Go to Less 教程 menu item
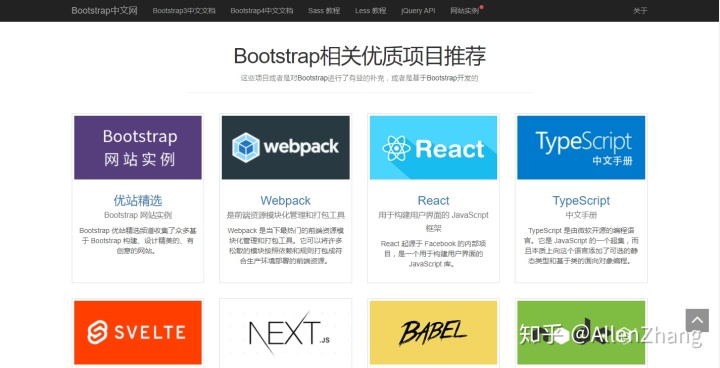Image resolution: width=720 pixels, height=368 pixels. coord(371,11)
